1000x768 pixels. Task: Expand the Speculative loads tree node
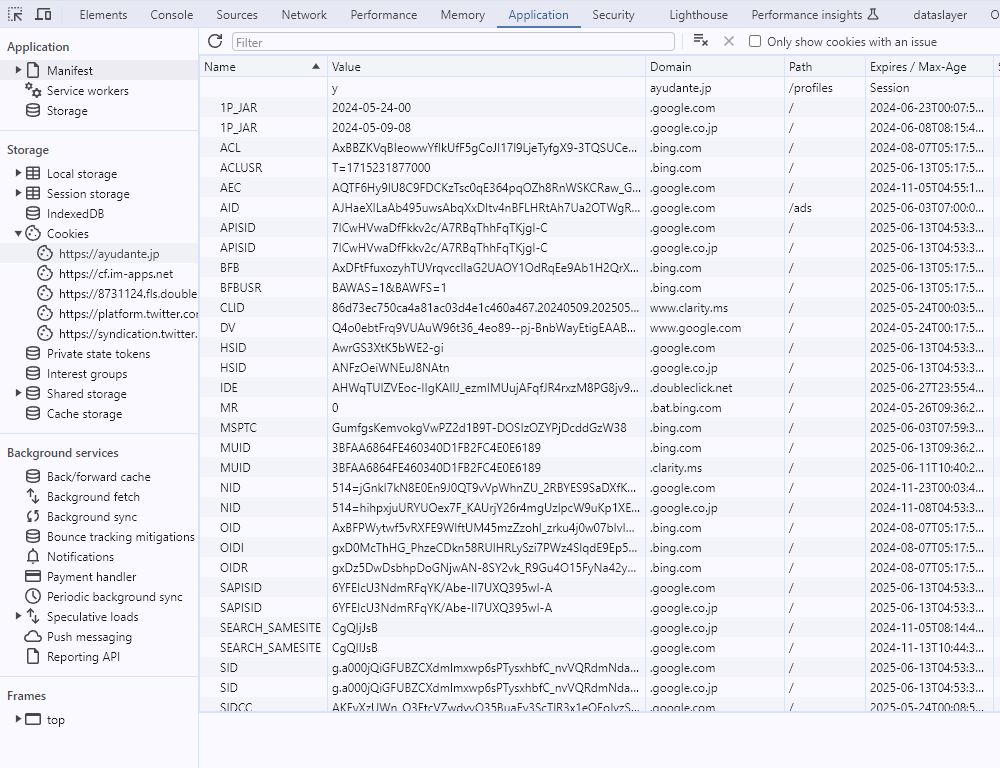click(18, 616)
